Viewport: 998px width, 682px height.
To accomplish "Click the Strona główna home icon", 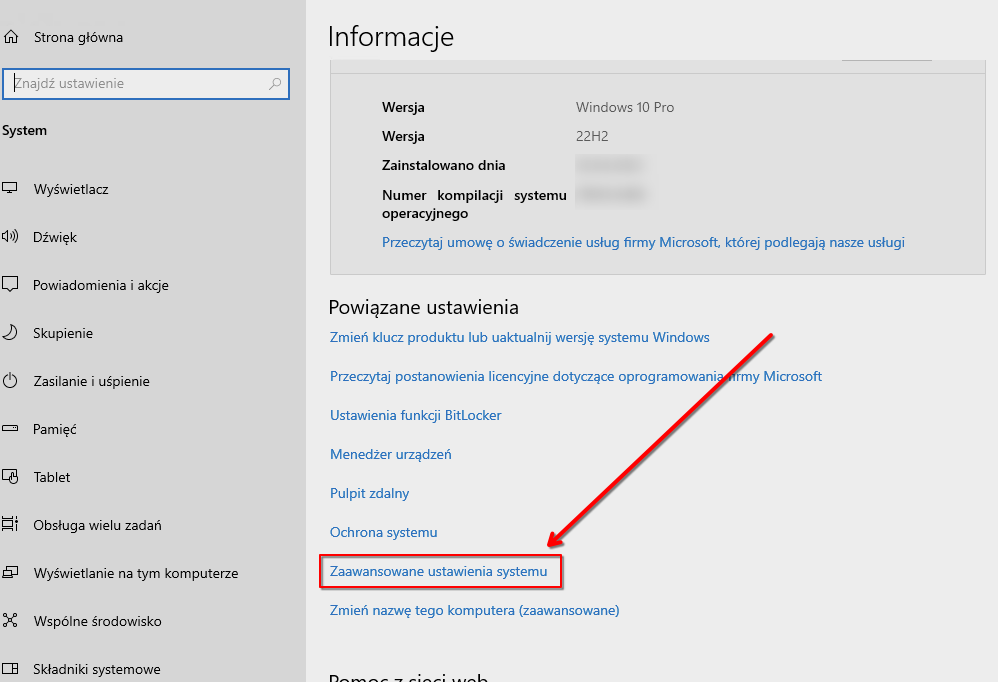I will click(10, 38).
